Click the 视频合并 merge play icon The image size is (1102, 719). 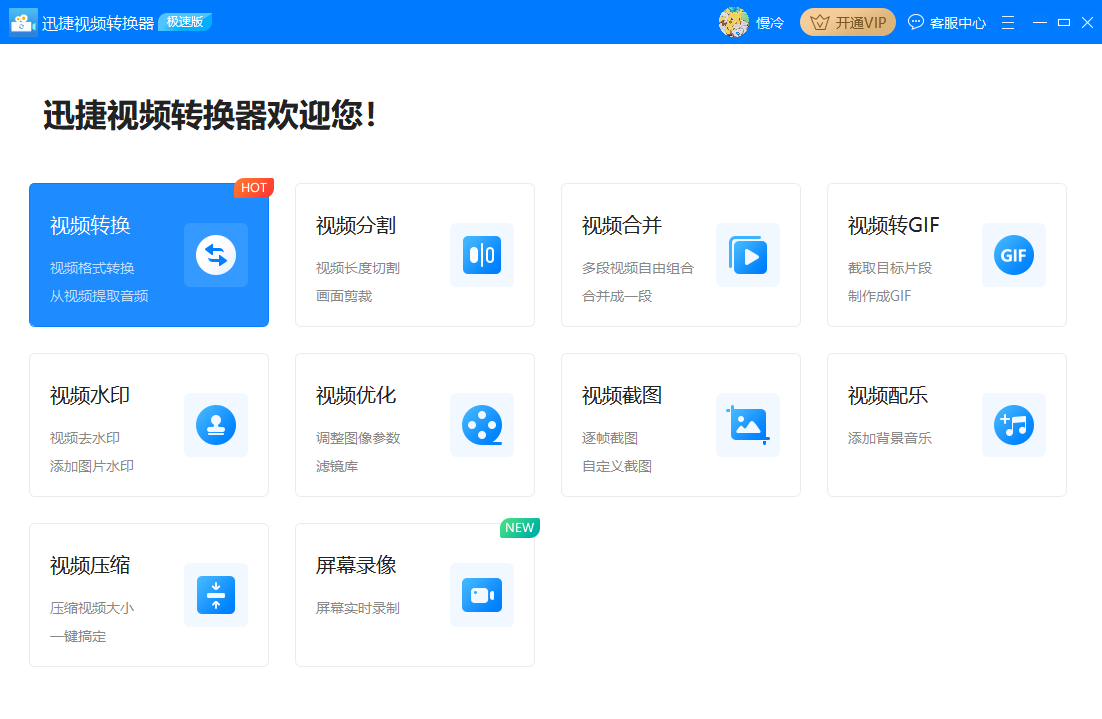pyautogui.click(x=748, y=255)
